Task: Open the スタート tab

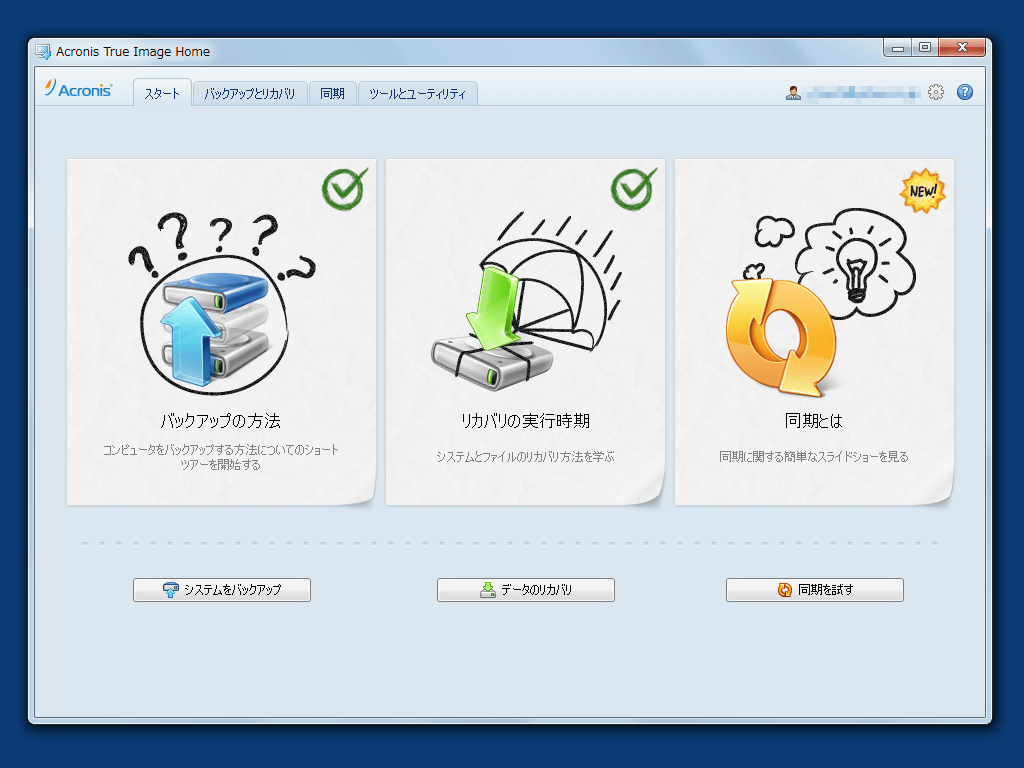Action: pos(162,93)
